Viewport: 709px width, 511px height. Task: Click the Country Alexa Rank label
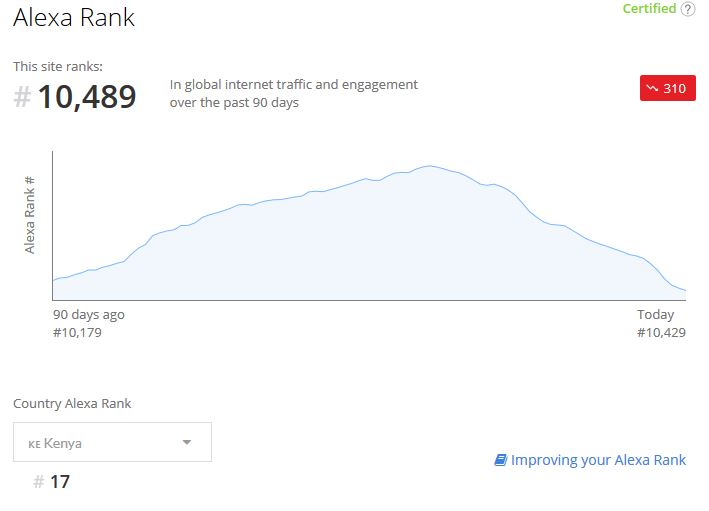coord(72,403)
